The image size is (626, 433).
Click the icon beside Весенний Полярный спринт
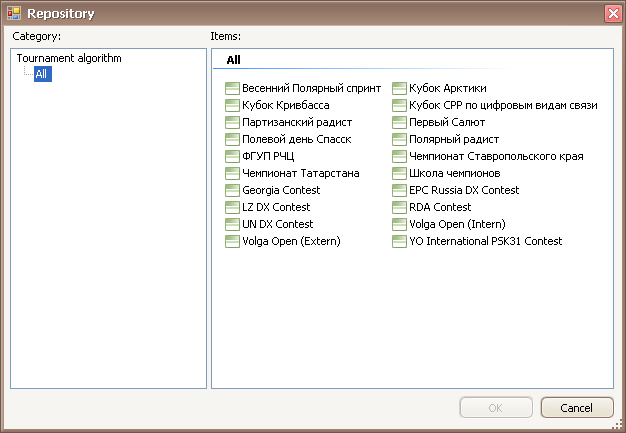pos(233,88)
